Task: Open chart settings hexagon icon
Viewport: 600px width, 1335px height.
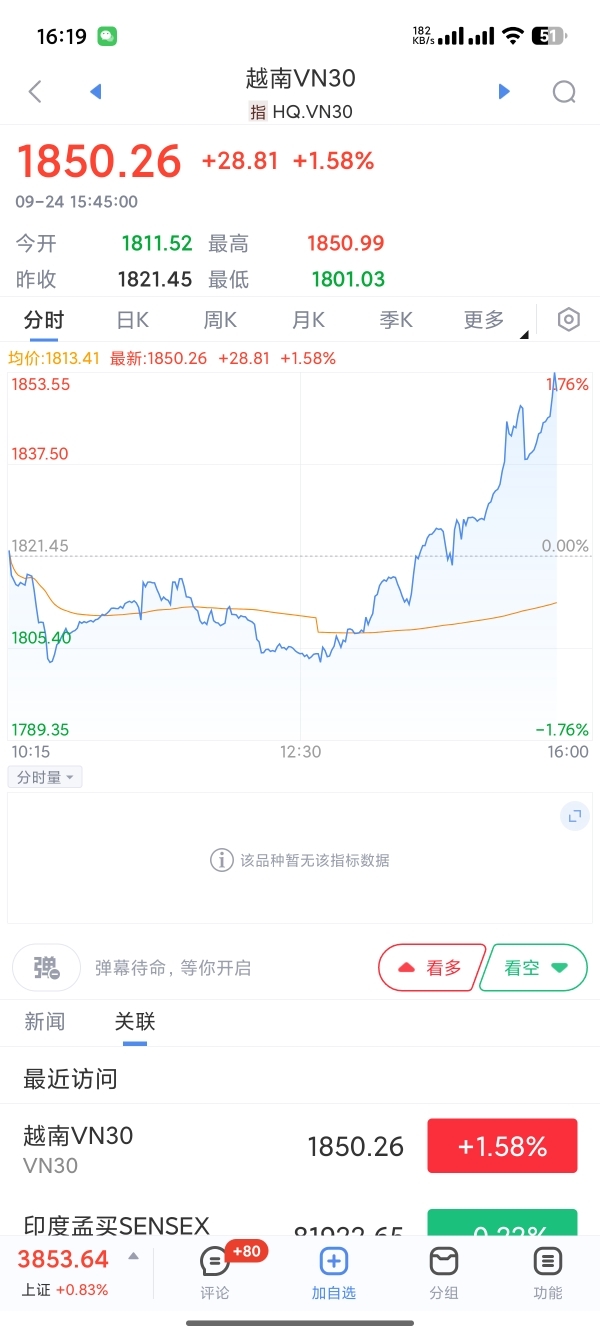Action: point(568,320)
